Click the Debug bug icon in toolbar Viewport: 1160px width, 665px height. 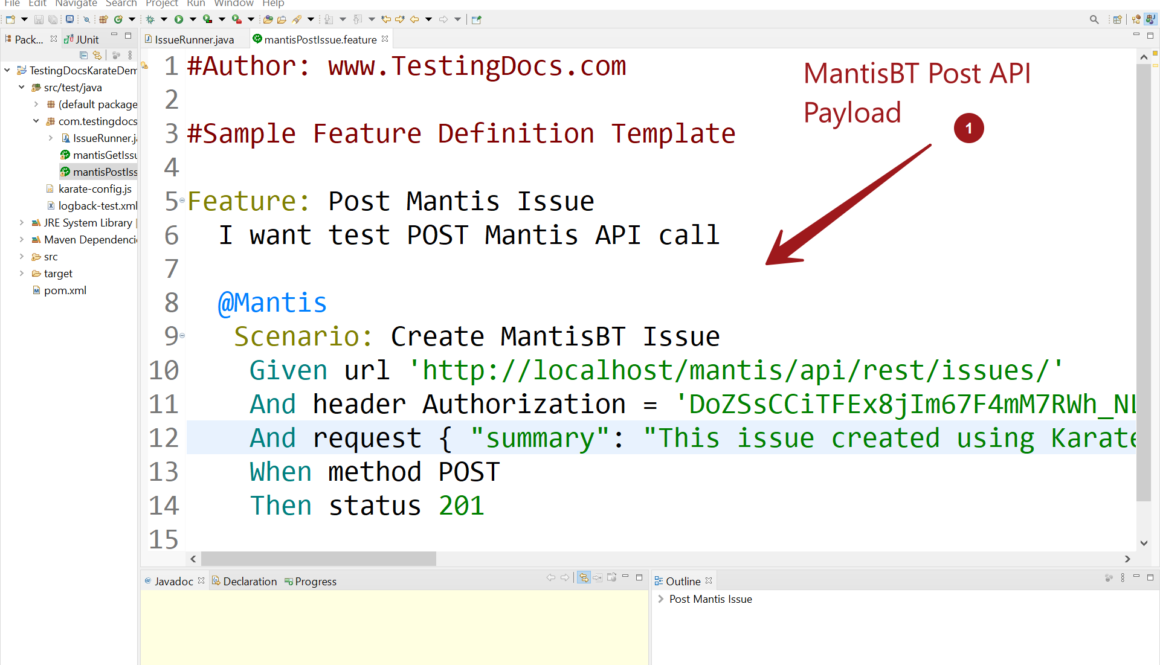150,19
